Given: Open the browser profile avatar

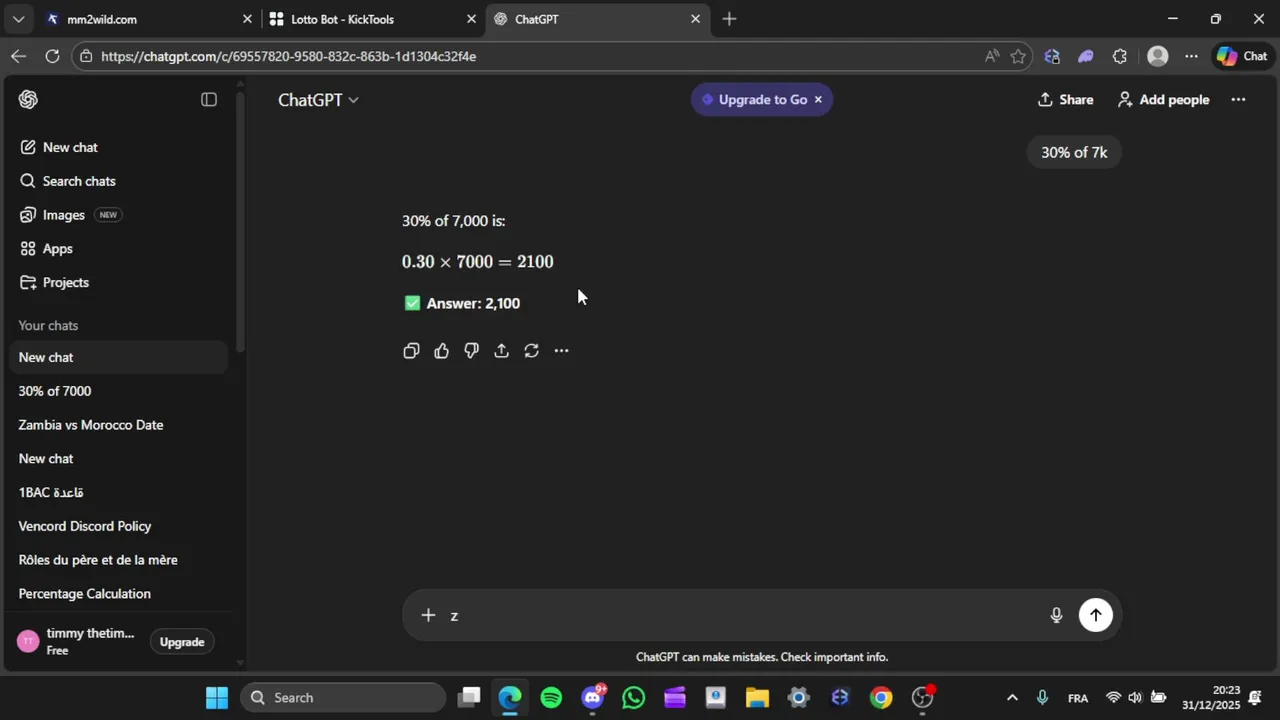Looking at the screenshot, I should [1158, 56].
